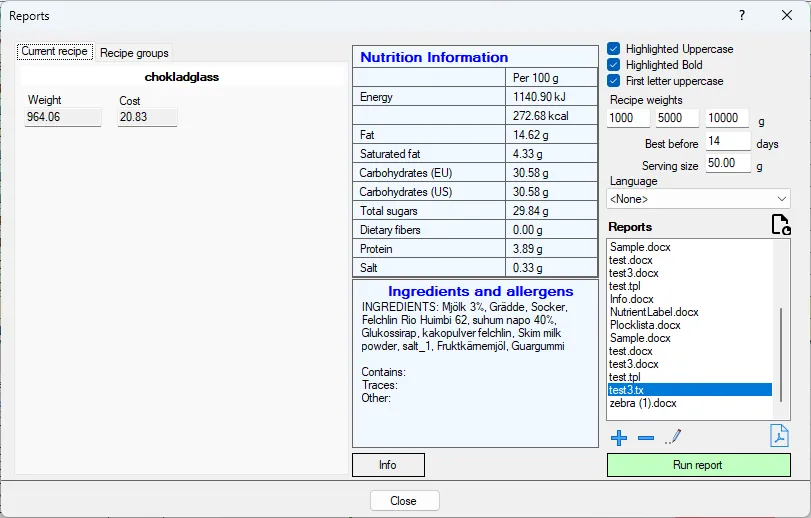Viewport: 811px width, 518px height.
Task: Click the Cost field showing 20.83
Action: coord(147,117)
